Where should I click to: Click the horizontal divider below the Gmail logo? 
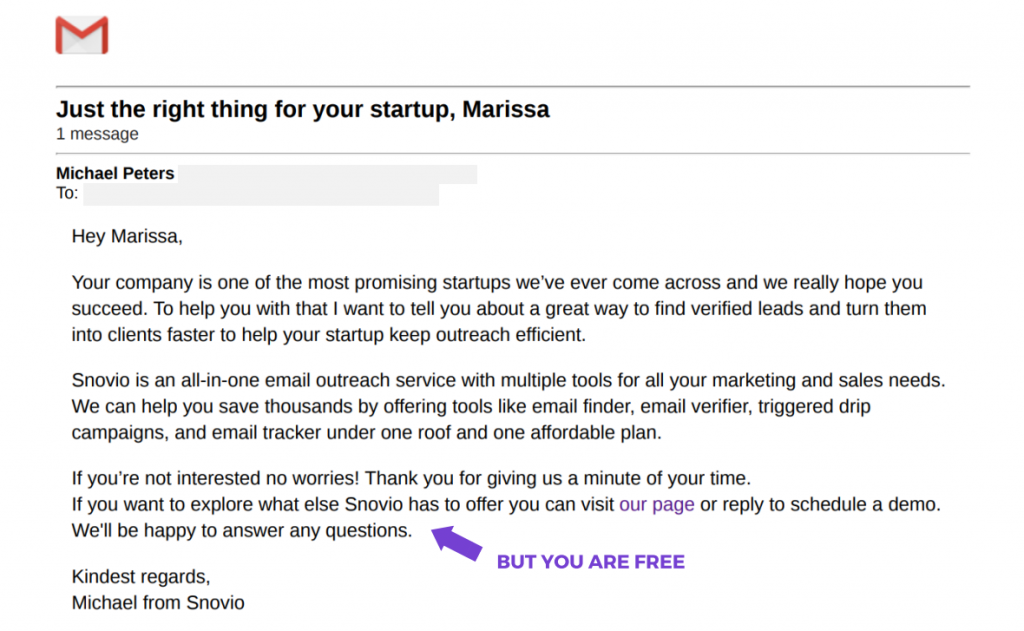coord(513,86)
